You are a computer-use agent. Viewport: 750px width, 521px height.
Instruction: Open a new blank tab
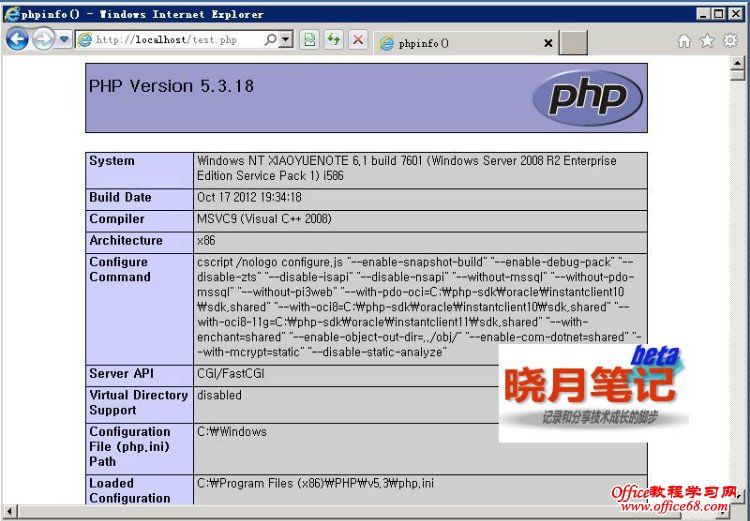[x=573, y=43]
